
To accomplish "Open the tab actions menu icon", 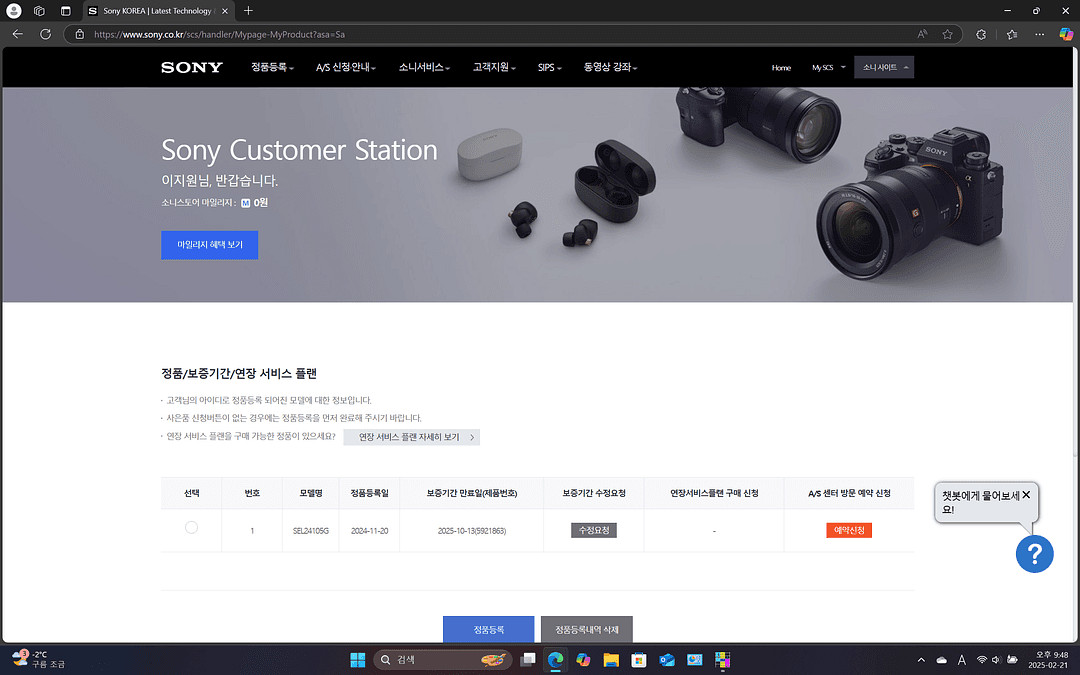I will 65,11.
